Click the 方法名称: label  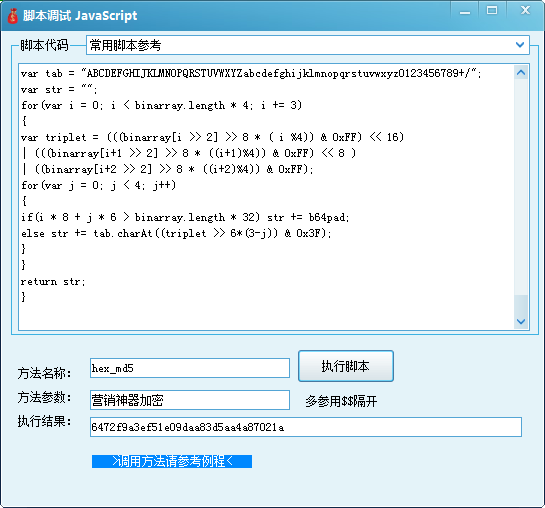[x=44, y=373]
